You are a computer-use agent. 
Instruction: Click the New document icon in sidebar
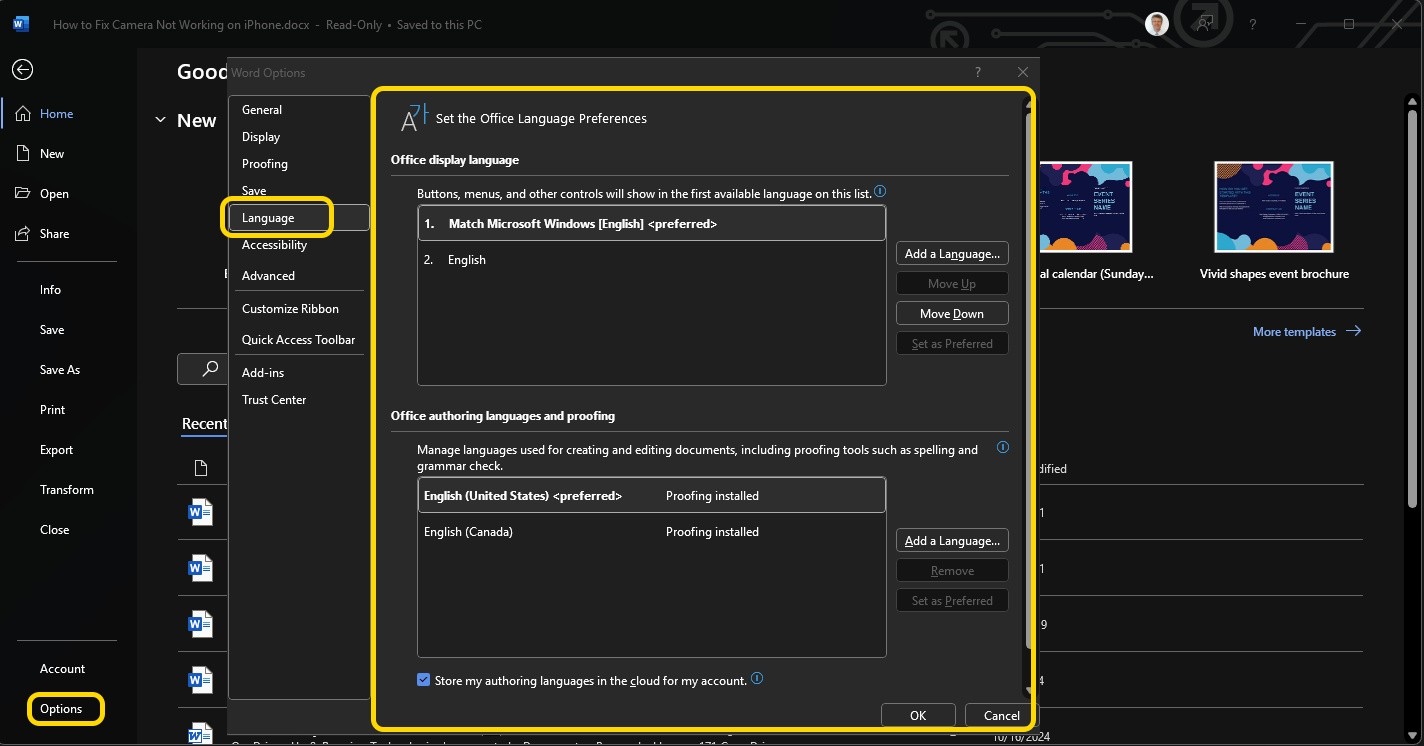pos(23,154)
